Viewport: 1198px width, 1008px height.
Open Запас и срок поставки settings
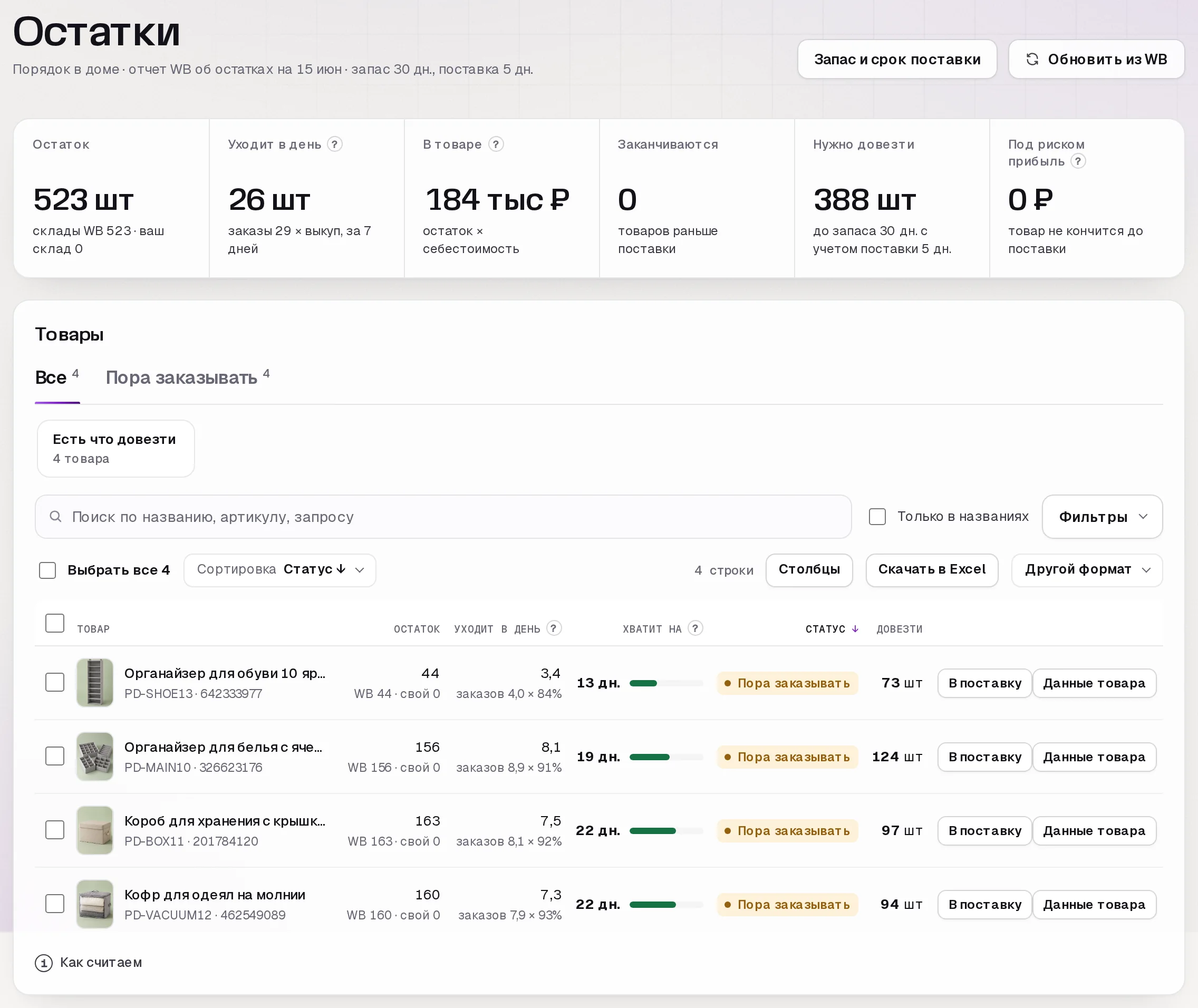pos(897,59)
